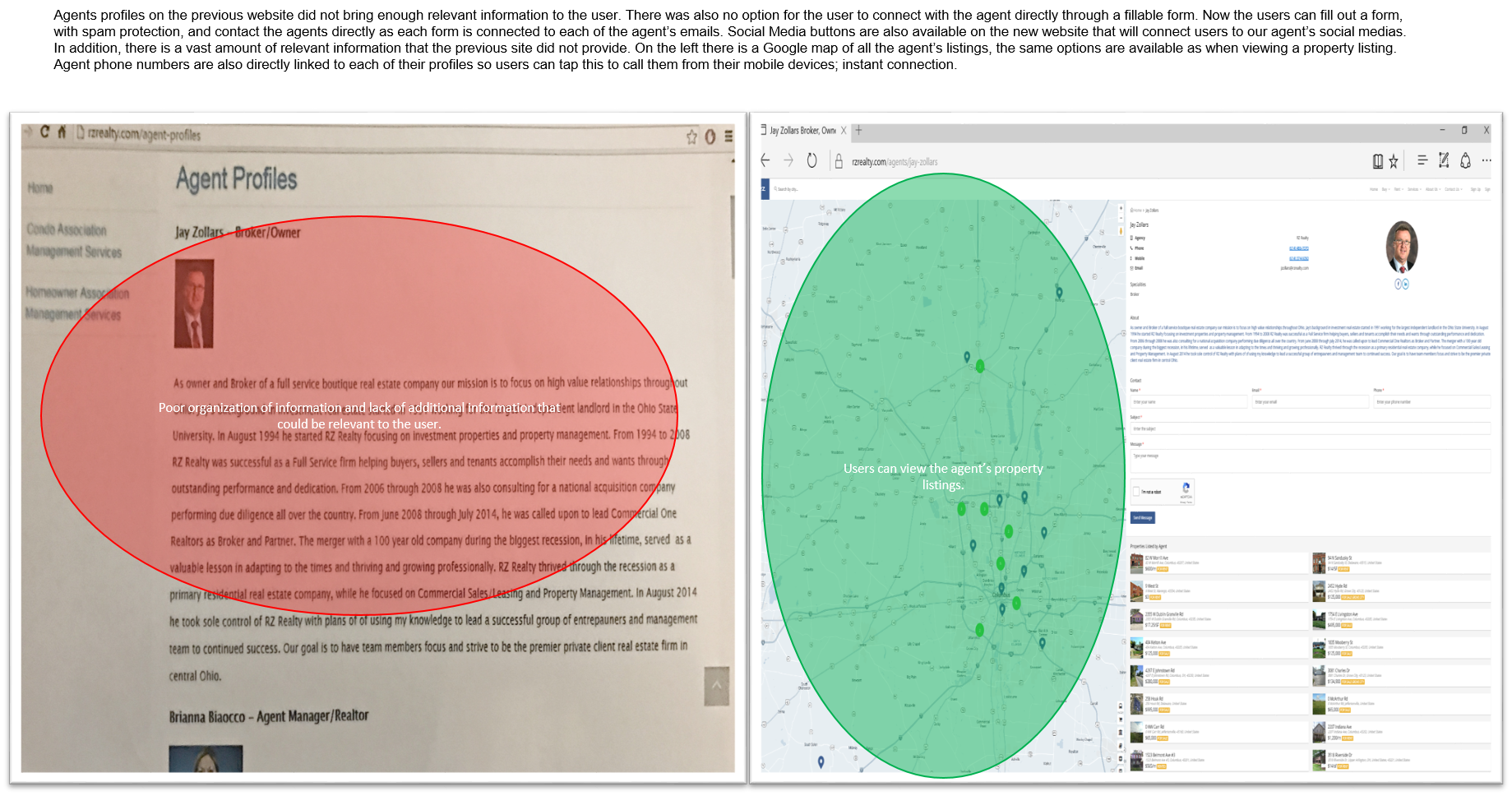Click the Enter your email field
Viewport: 1512px width, 796px height.
[1310, 402]
